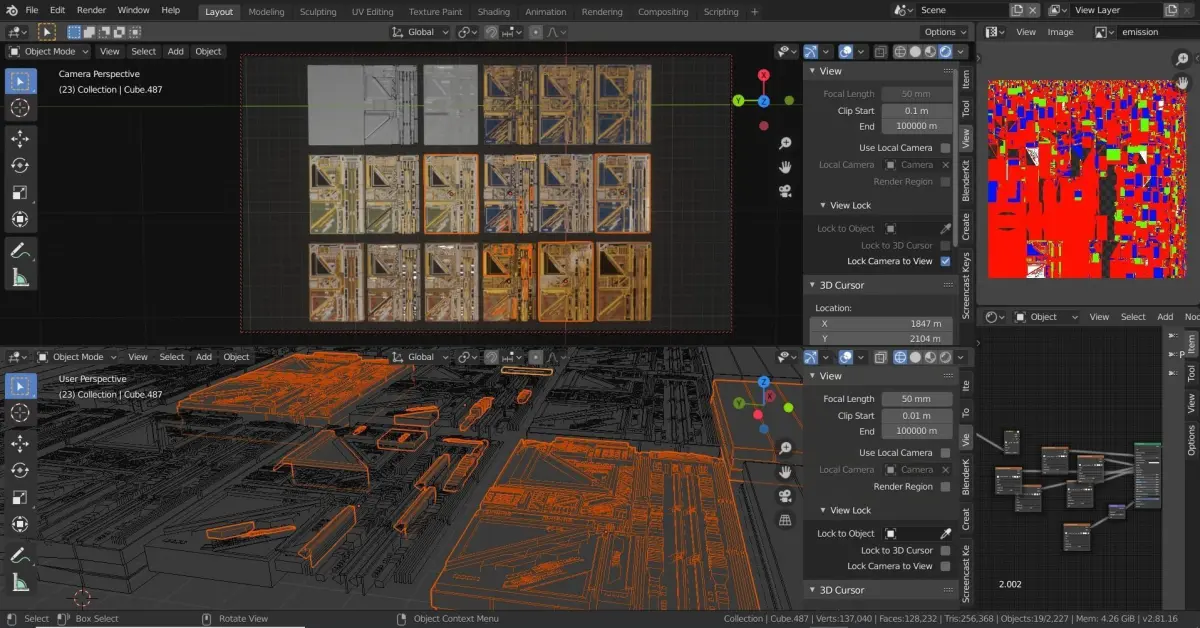Select the Scale tool in top viewport
The image size is (1200, 628).
pos(20,192)
